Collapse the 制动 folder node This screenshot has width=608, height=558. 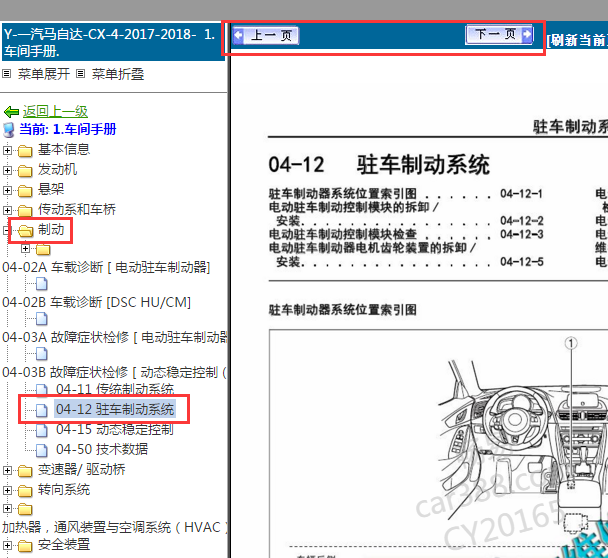tap(5, 231)
